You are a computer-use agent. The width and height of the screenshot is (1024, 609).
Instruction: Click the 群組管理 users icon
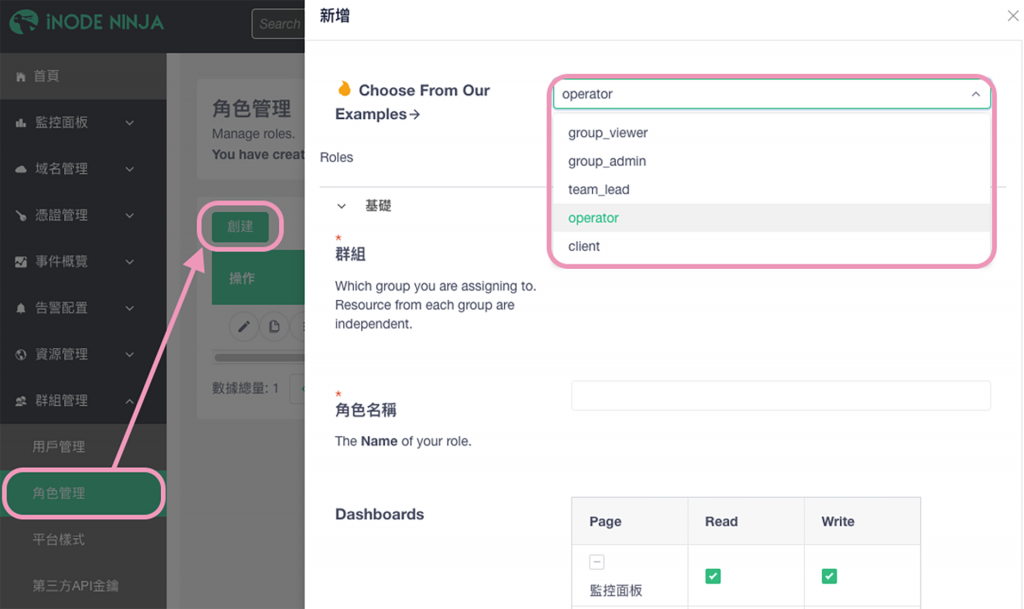tap(21, 401)
